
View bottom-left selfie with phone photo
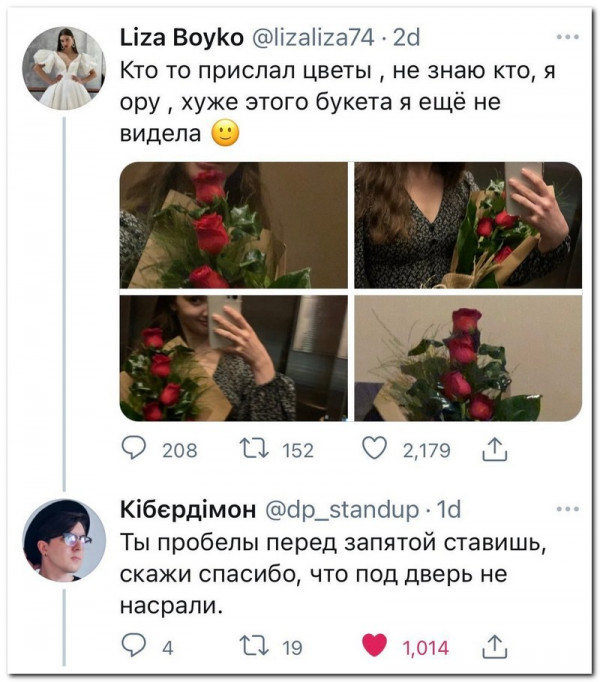(x=234, y=357)
